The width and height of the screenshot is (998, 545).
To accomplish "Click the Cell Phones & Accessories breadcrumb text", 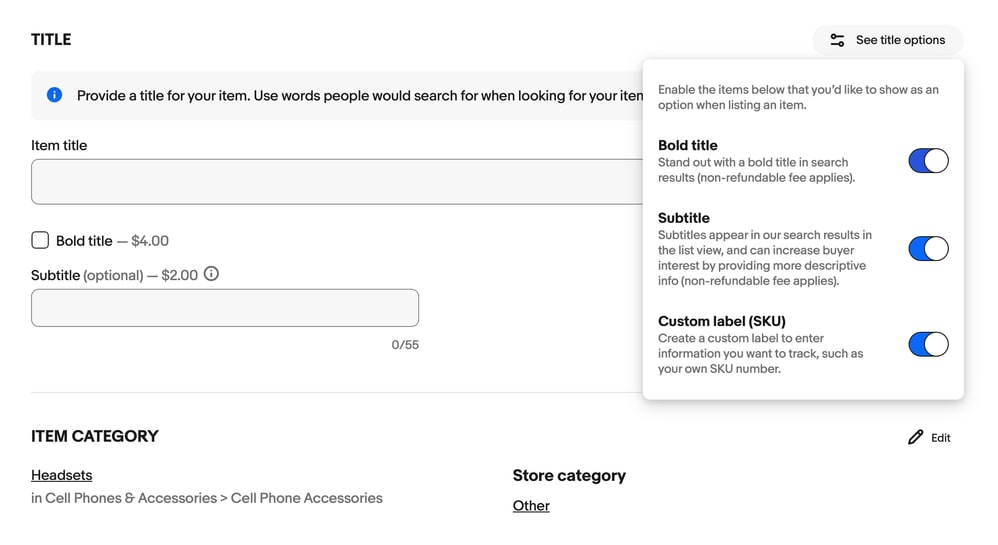I will (131, 498).
